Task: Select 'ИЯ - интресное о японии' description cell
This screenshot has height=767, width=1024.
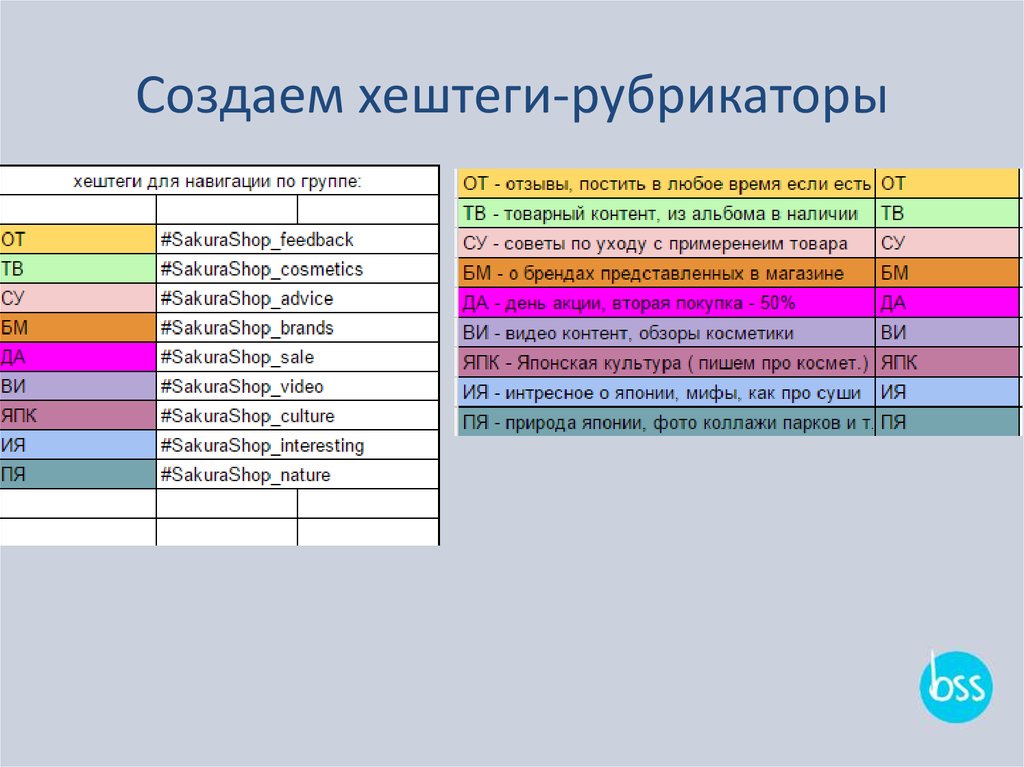Action: coord(666,393)
